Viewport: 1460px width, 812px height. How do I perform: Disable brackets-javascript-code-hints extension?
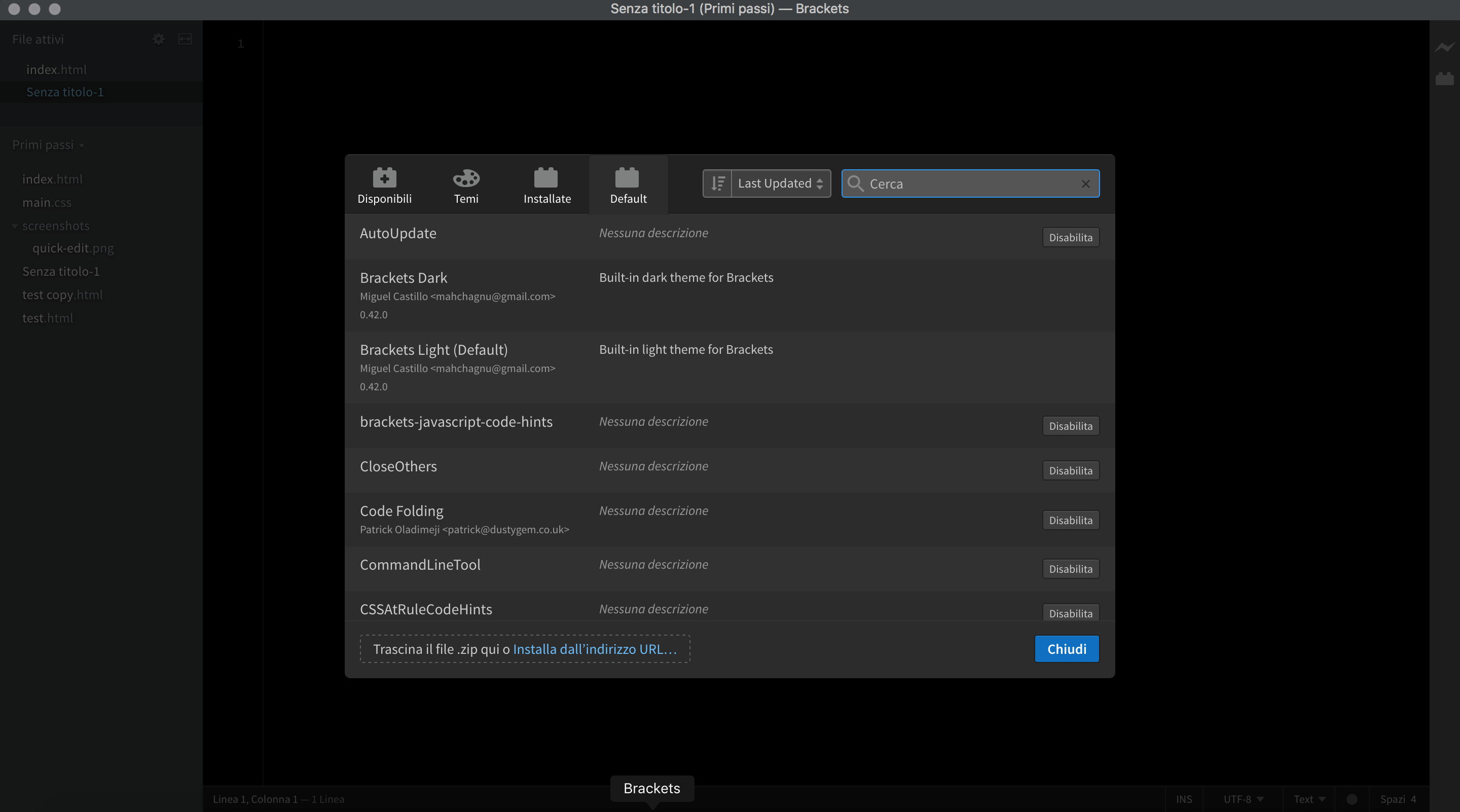[x=1070, y=426]
